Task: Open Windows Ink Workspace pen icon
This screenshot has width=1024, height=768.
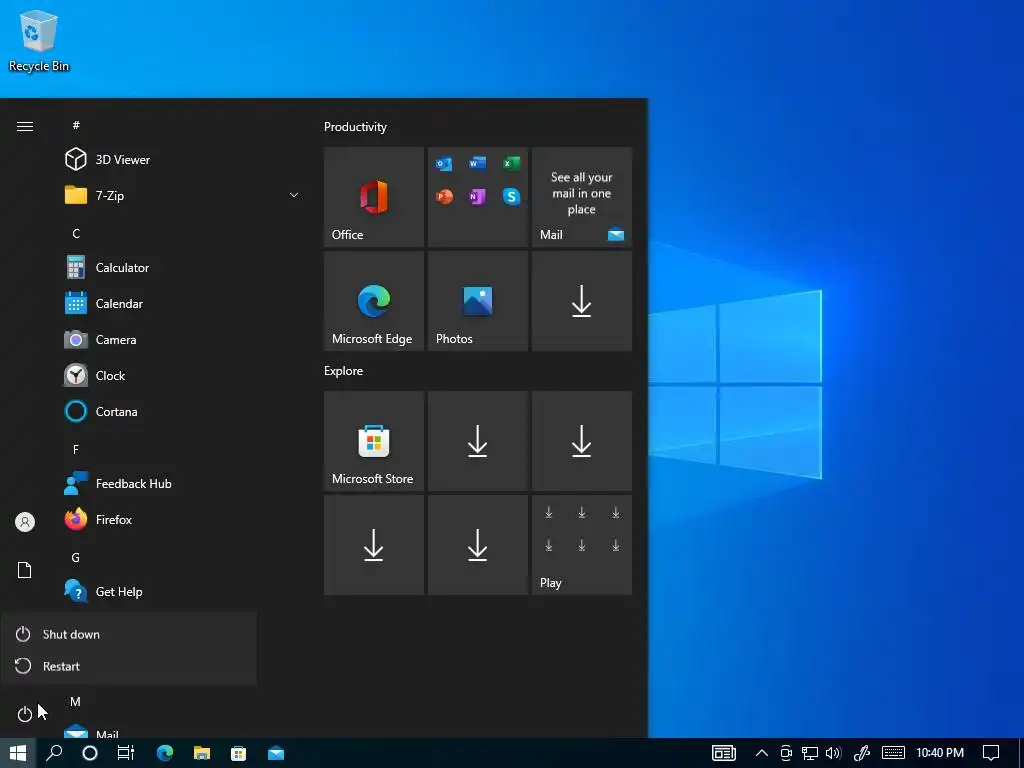Action: pyautogui.click(x=862, y=753)
